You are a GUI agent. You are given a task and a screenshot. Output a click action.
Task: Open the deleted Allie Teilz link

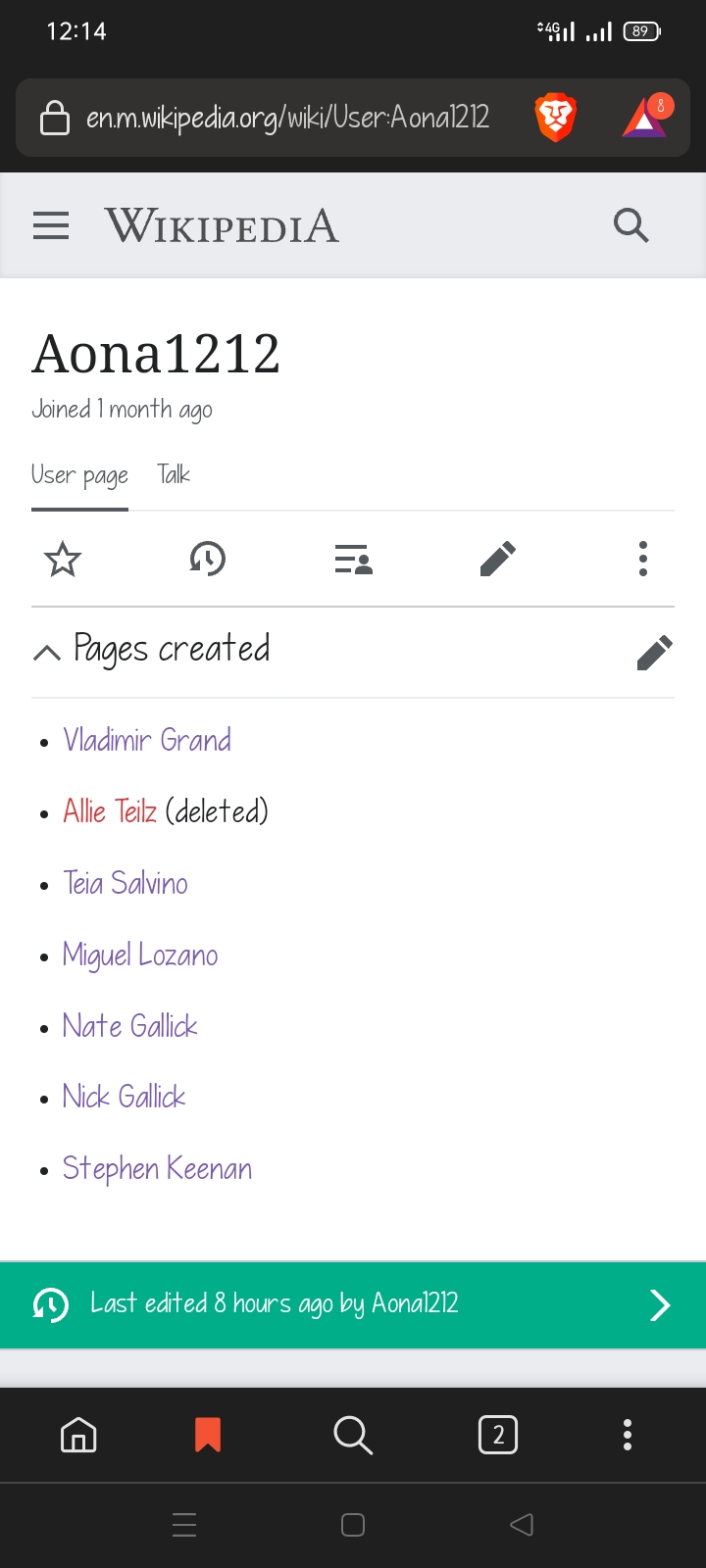click(110, 811)
